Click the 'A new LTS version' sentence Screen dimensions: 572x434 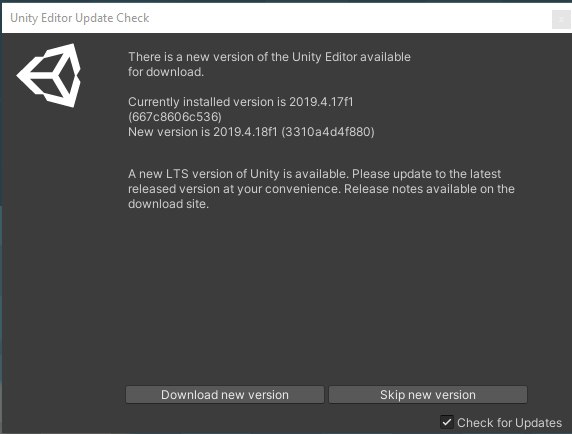point(239,174)
